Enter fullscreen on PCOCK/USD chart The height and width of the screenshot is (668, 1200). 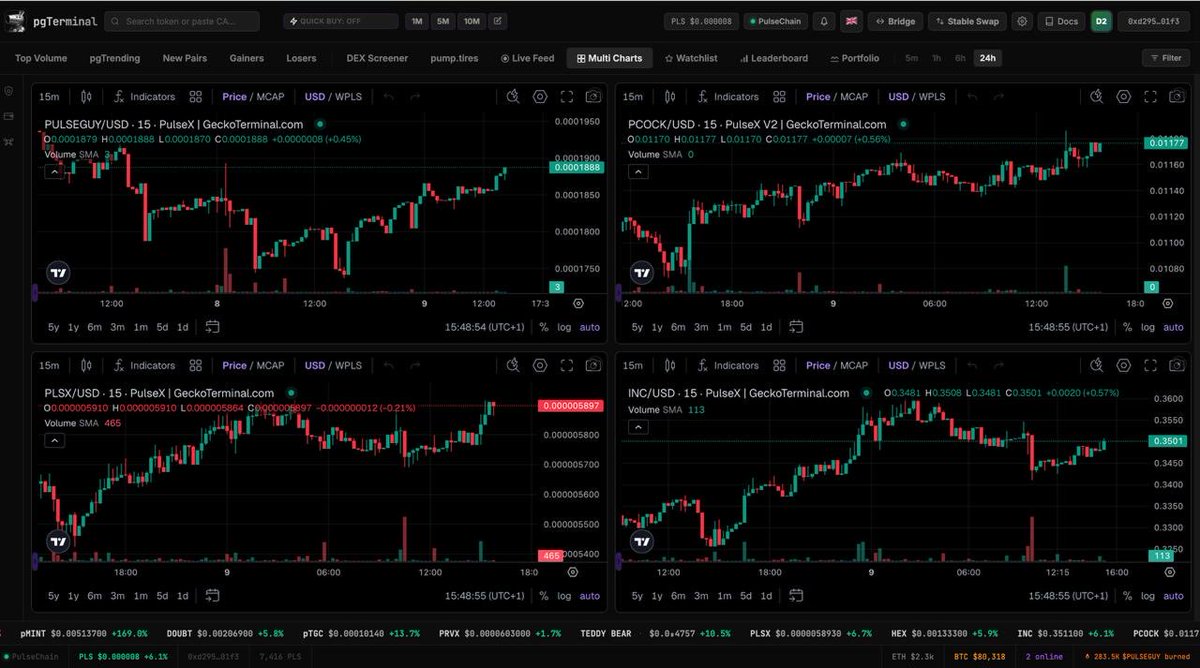coord(1151,97)
